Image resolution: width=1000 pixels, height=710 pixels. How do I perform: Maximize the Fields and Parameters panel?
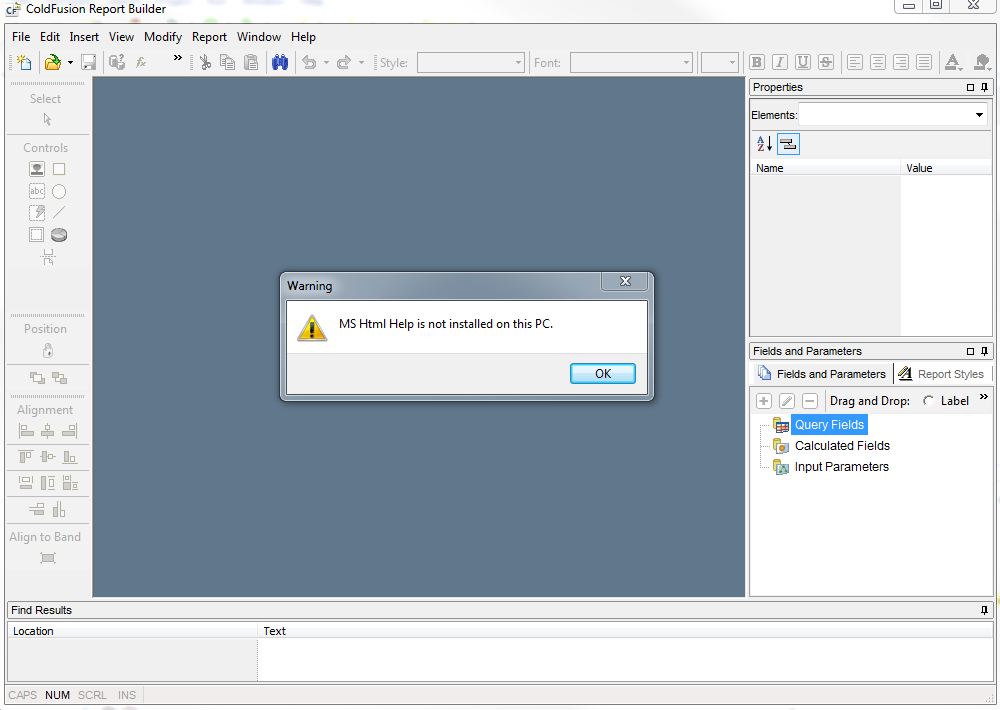(x=971, y=351)
